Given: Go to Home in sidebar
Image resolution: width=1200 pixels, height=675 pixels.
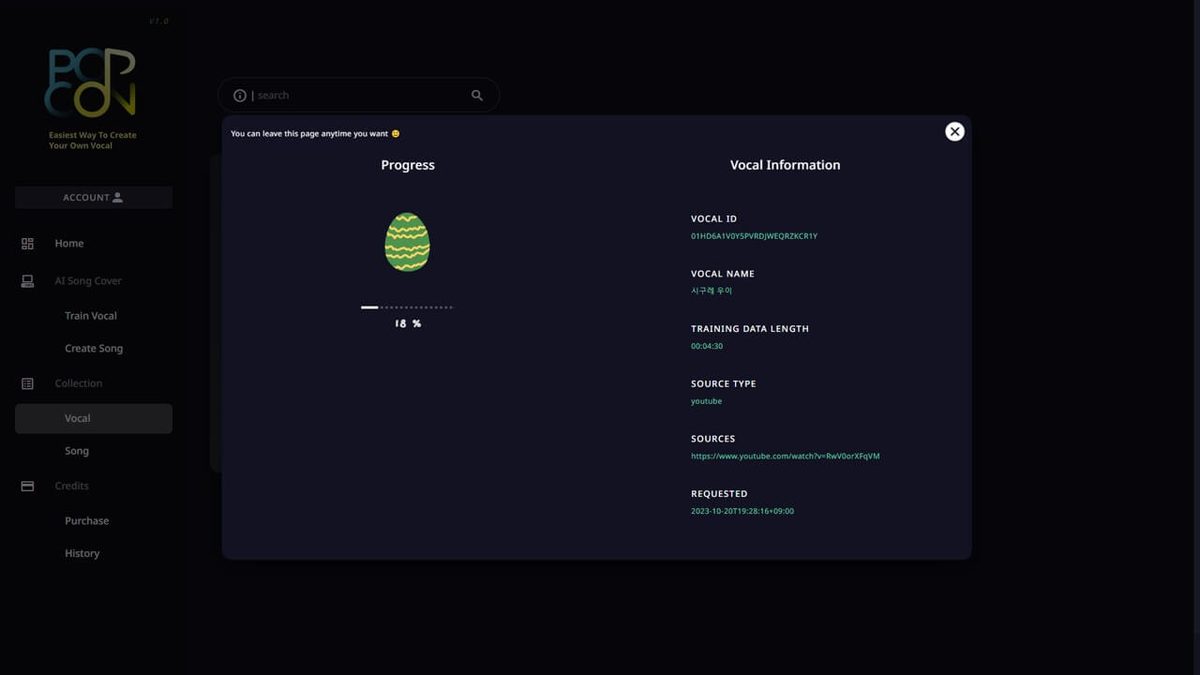Looking at the screenshot, I should click(x=69, y=243).
